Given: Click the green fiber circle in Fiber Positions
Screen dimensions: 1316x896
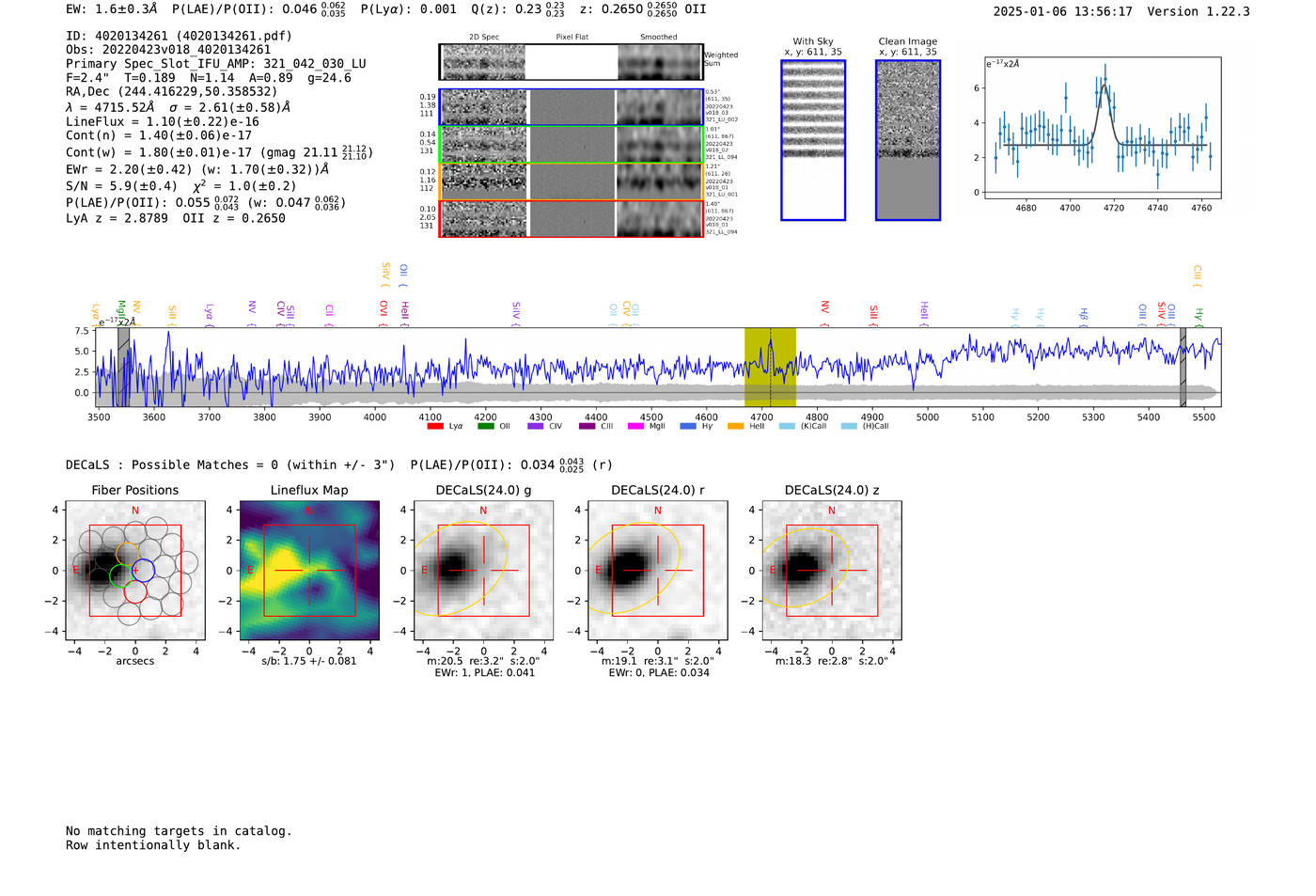Looking at the screenshot, I should (121, 575).
